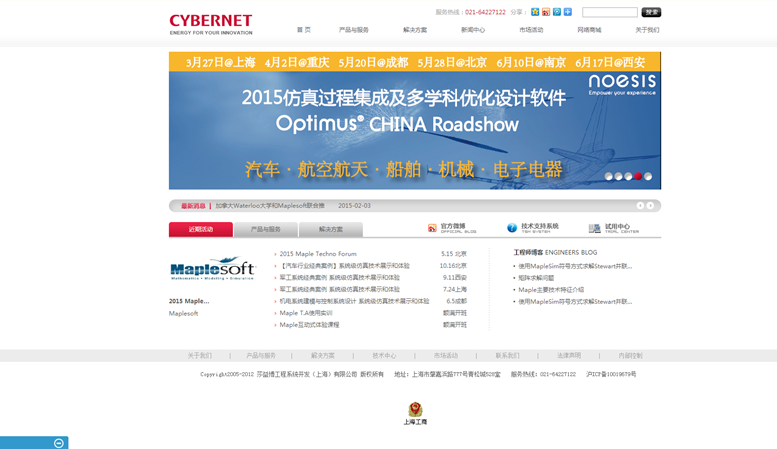
Task: Click the Optimus CHINA Roadshow banner
Action: pyautogui.click(x=415, y=120)
